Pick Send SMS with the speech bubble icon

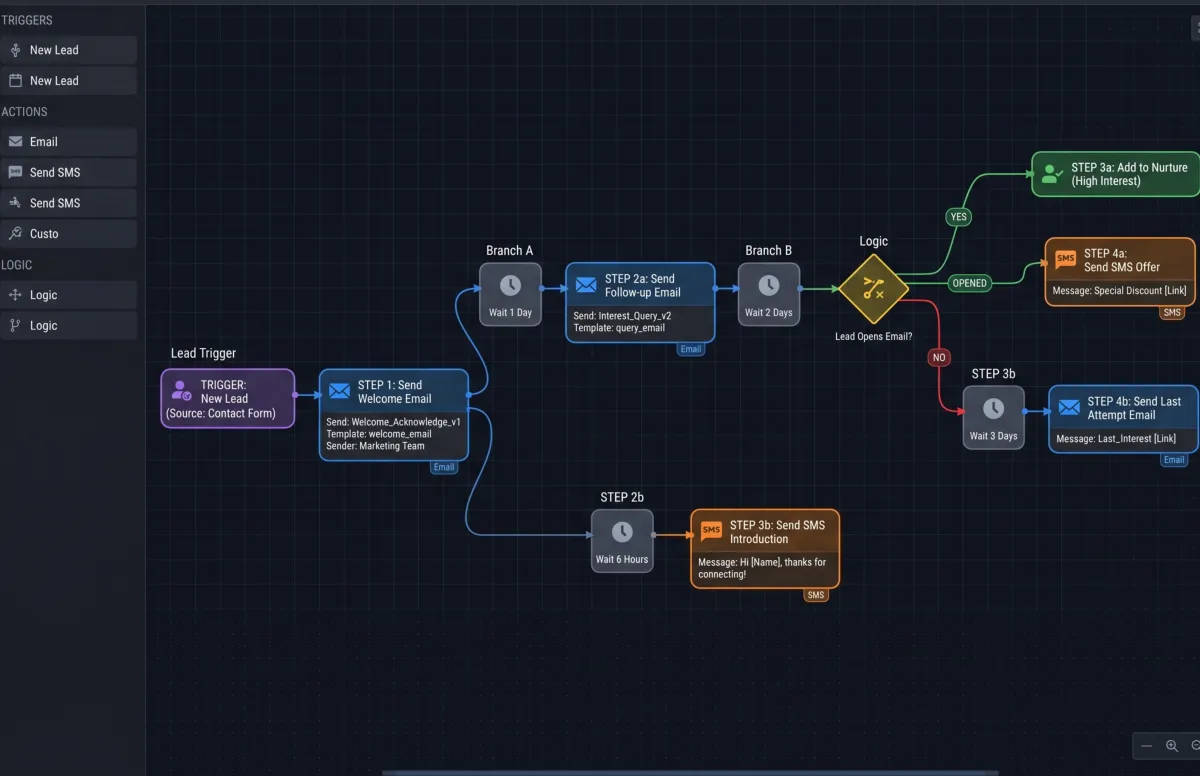[68, 173]
